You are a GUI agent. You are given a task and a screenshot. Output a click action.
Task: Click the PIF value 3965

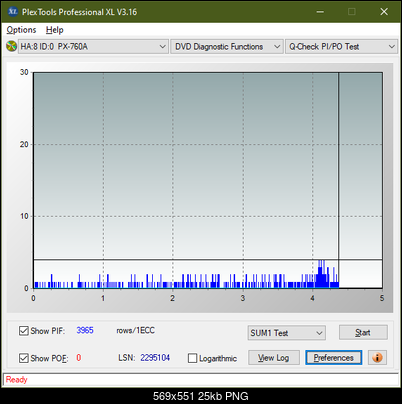85,330
